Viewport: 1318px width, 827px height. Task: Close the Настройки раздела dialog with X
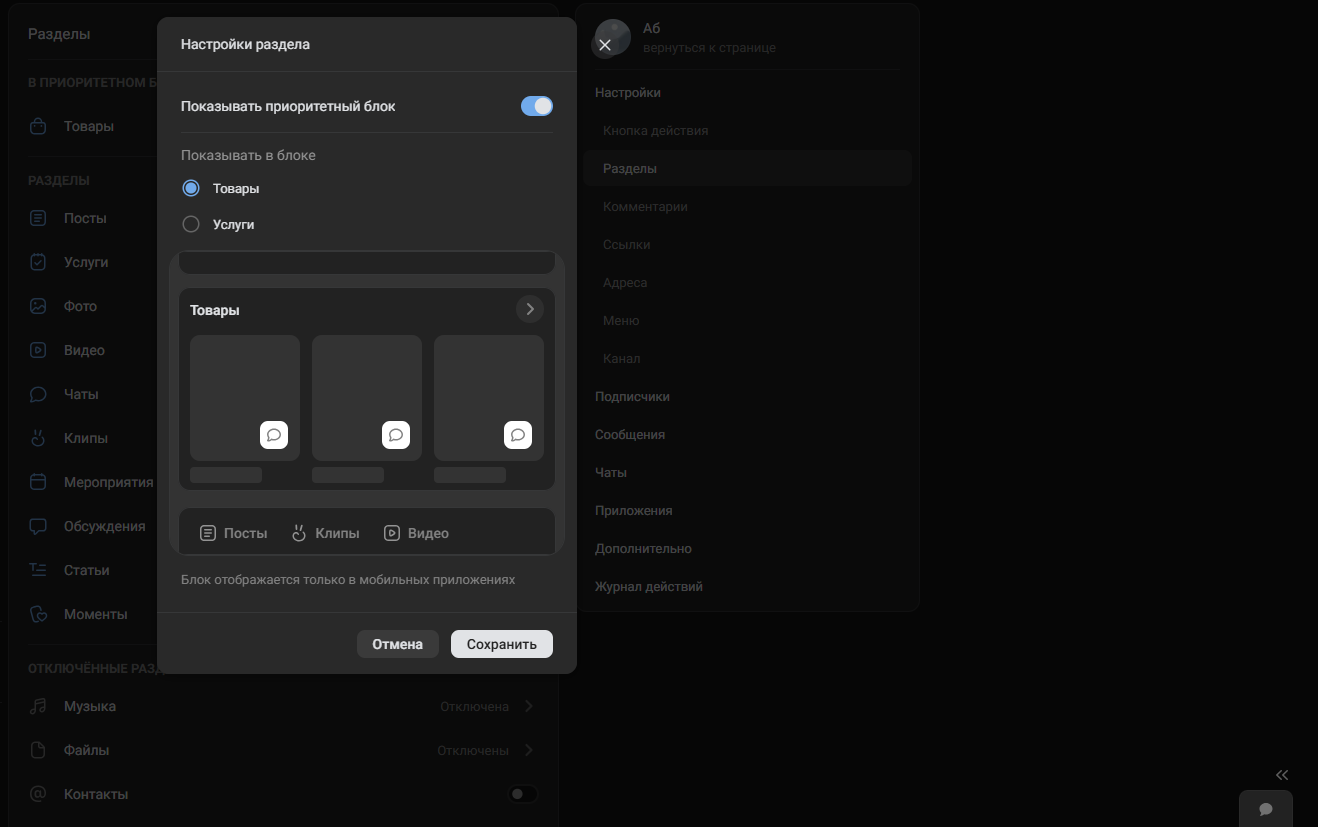click(604, 45)
